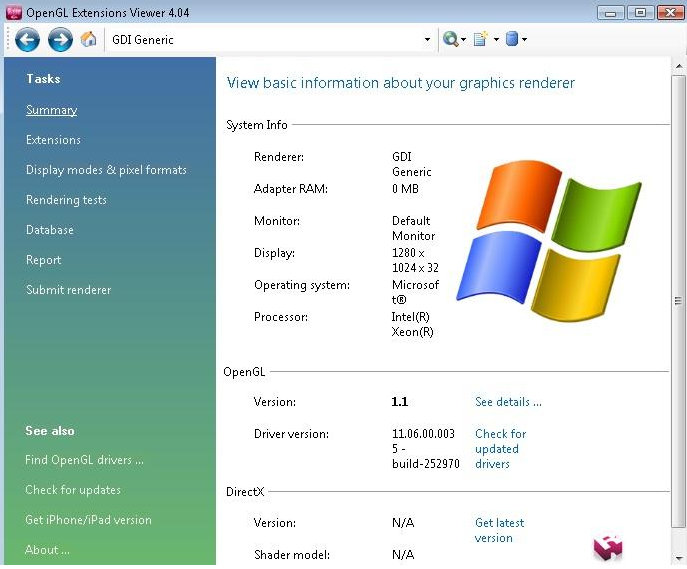Click the Monitor value Default Monitor
The image size is (687, 569).
[413, 228]
